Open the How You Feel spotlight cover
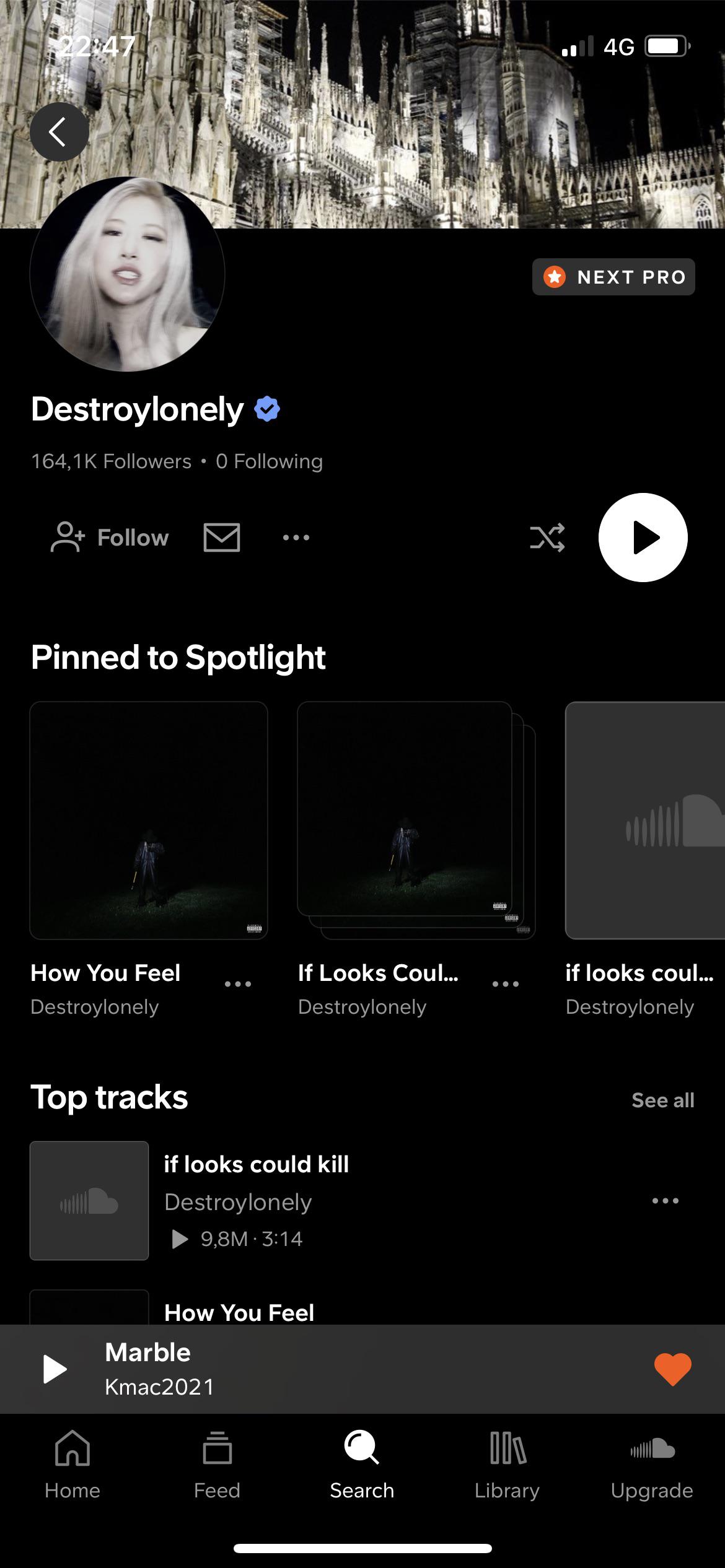 [x=149, y=820]
